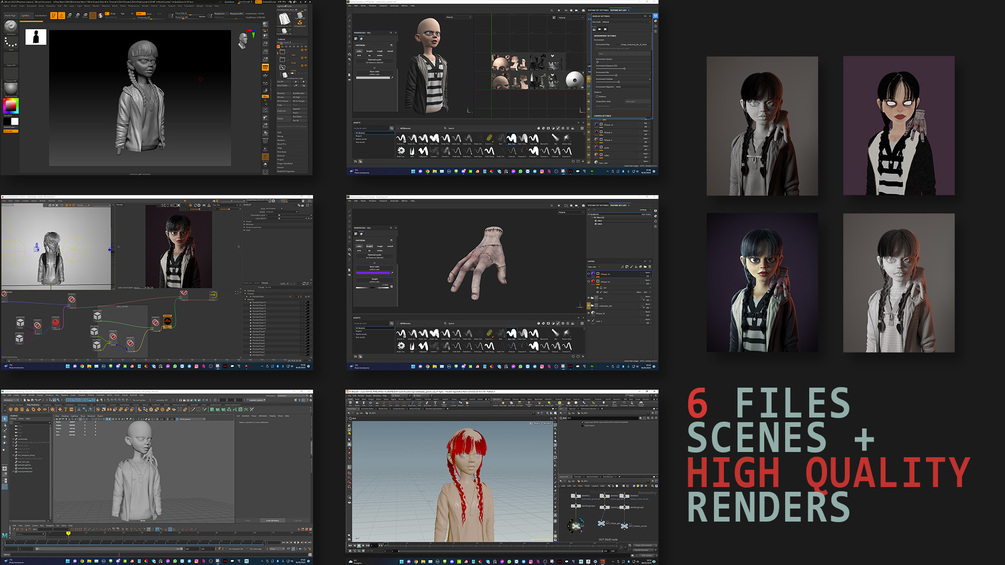Select the highlighted brush preset in bald-character Painter shelf

[511, 138]
